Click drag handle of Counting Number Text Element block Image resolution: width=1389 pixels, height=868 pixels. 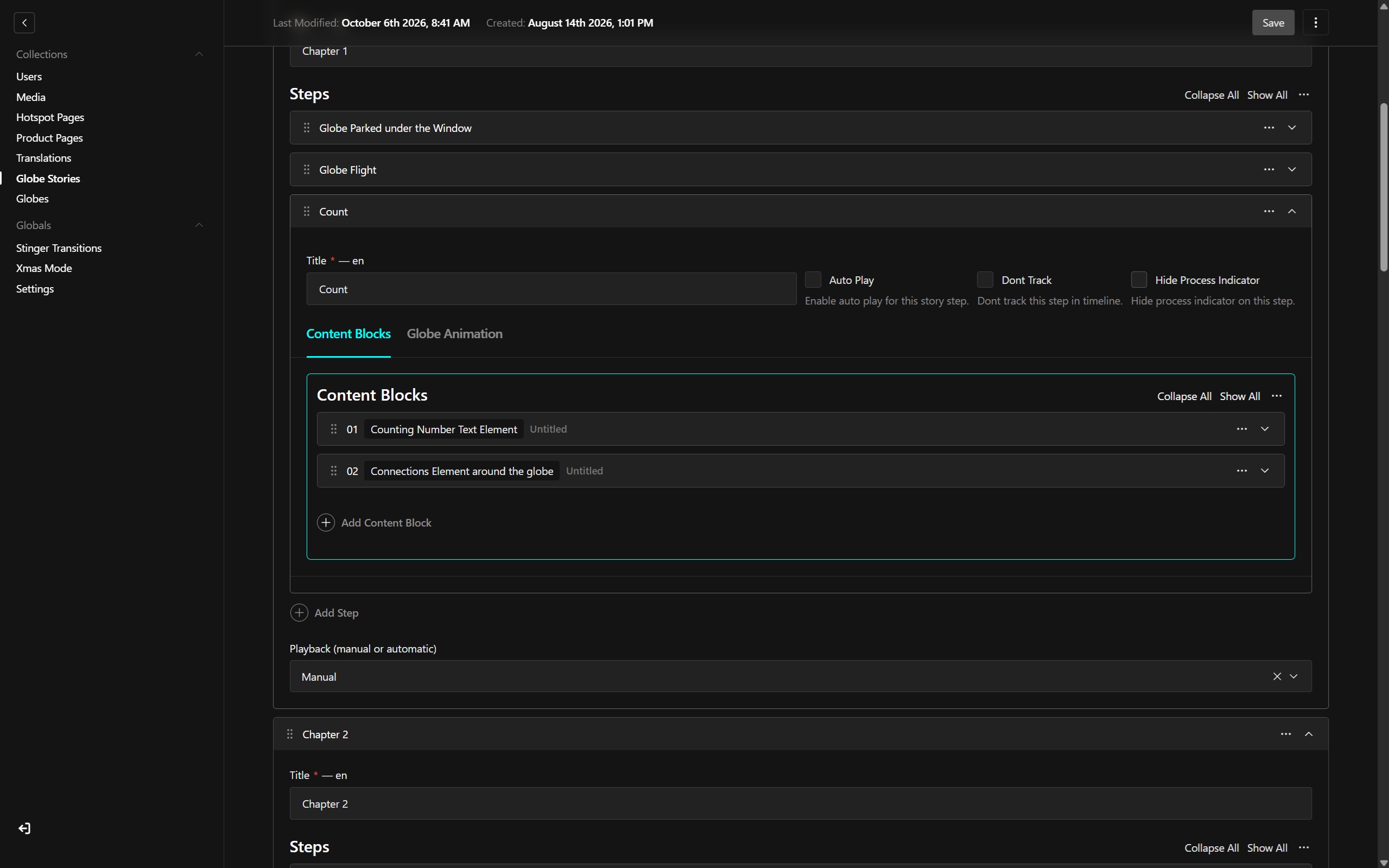point(333,429)
